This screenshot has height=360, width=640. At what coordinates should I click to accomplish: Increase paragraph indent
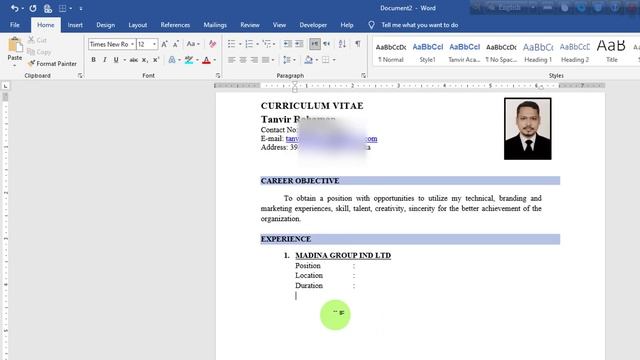pyautogui.click(x=299, y=44)
